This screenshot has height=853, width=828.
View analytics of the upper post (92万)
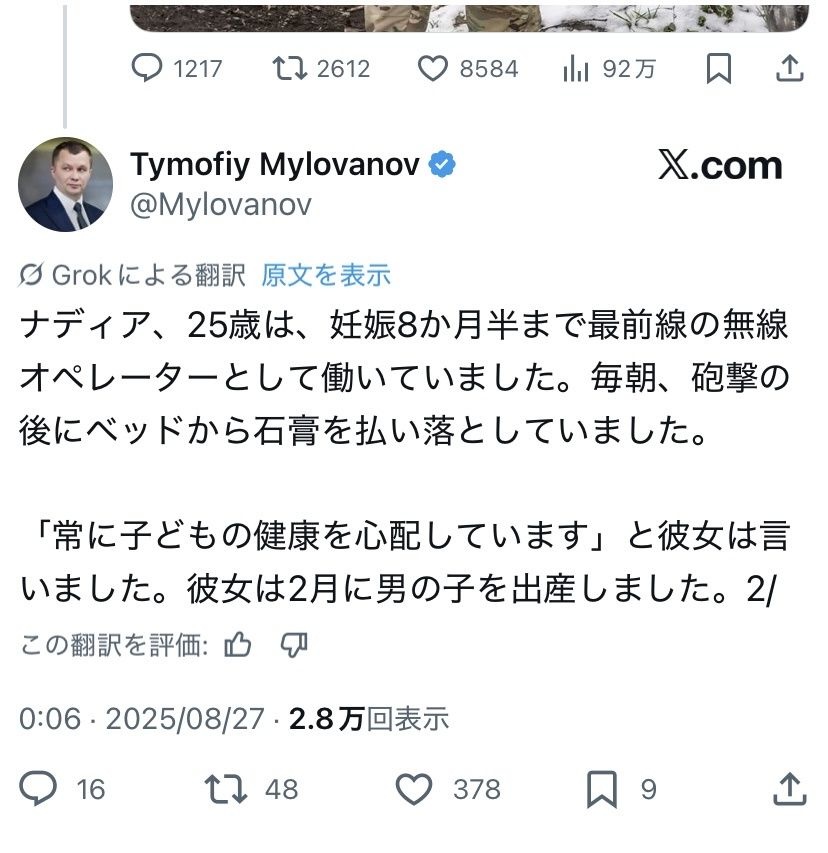(x=575, y=68)
